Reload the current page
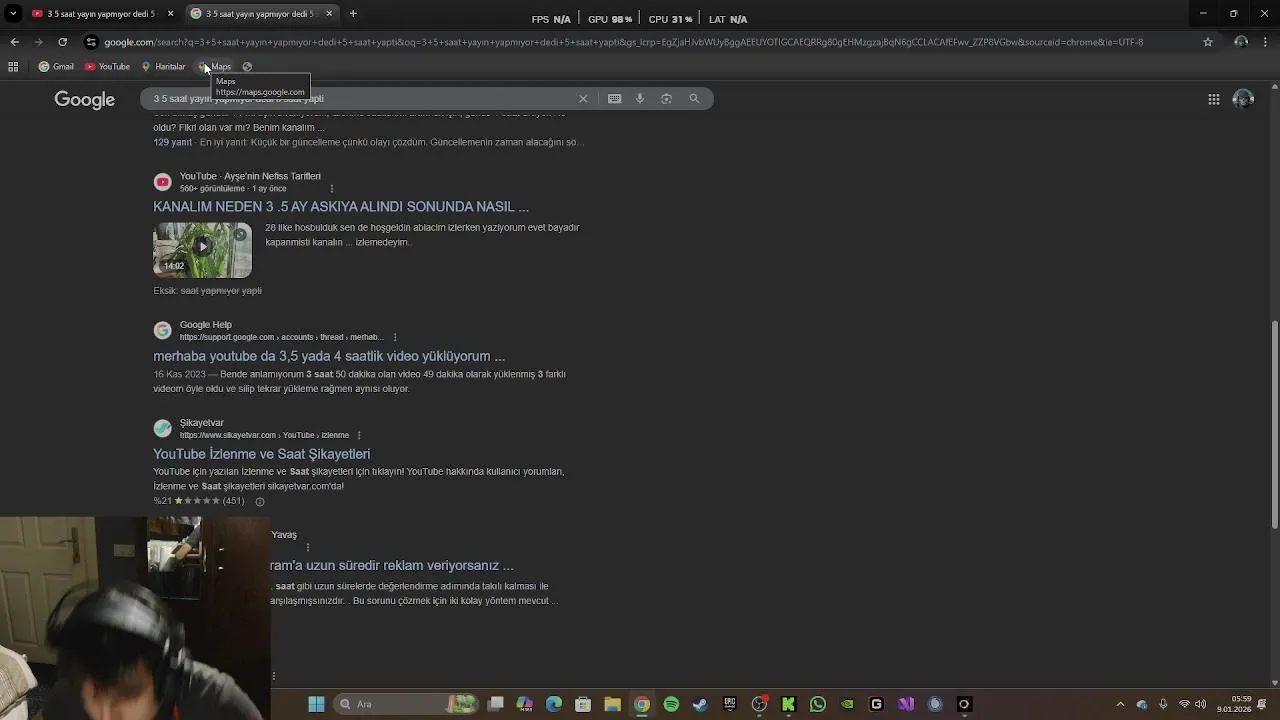The width and height of the screenshot is (1280, 720). pos(62,42)
